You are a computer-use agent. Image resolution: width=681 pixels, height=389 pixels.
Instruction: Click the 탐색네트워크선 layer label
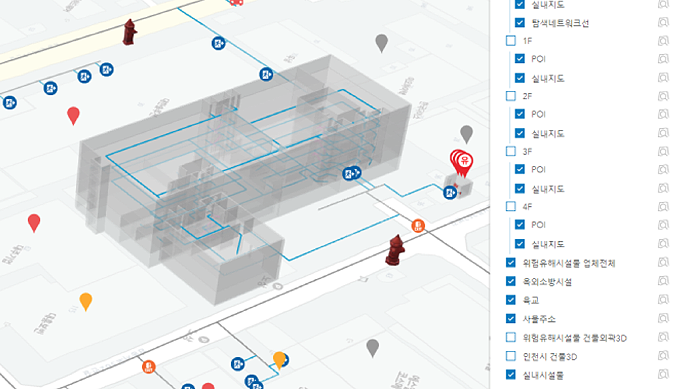560,23
